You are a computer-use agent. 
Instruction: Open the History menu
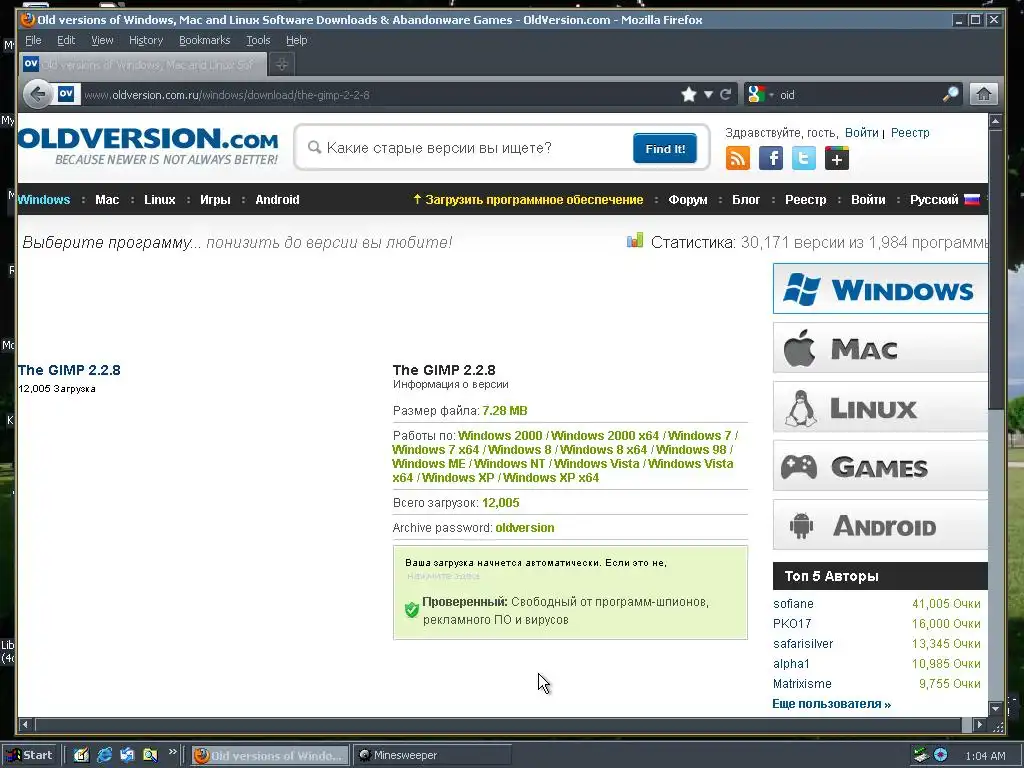146,40
